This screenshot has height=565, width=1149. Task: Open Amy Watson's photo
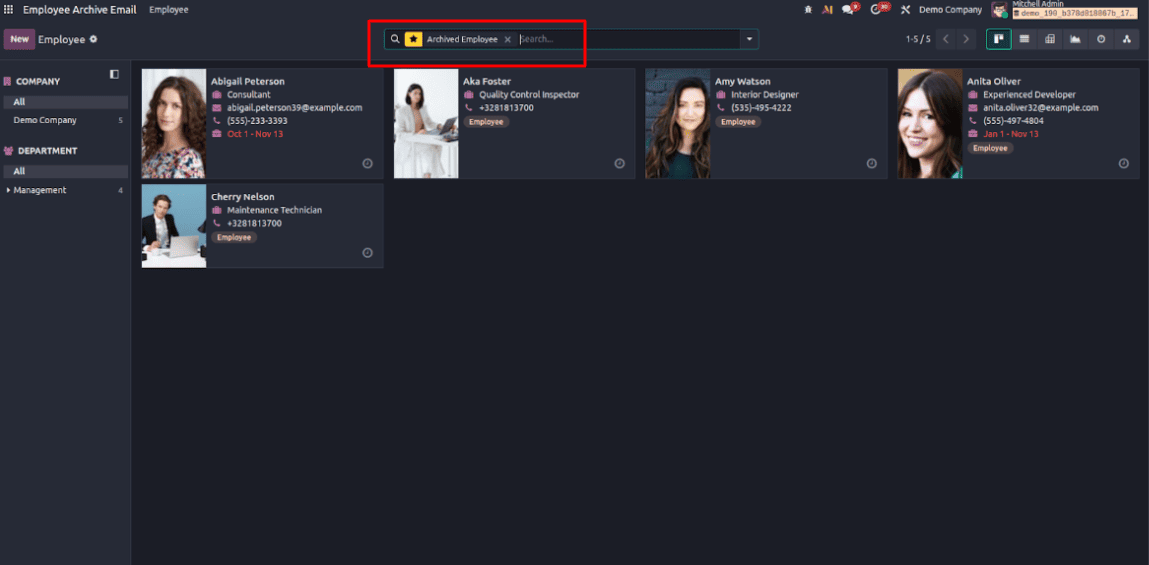click(x=678, y=124)
